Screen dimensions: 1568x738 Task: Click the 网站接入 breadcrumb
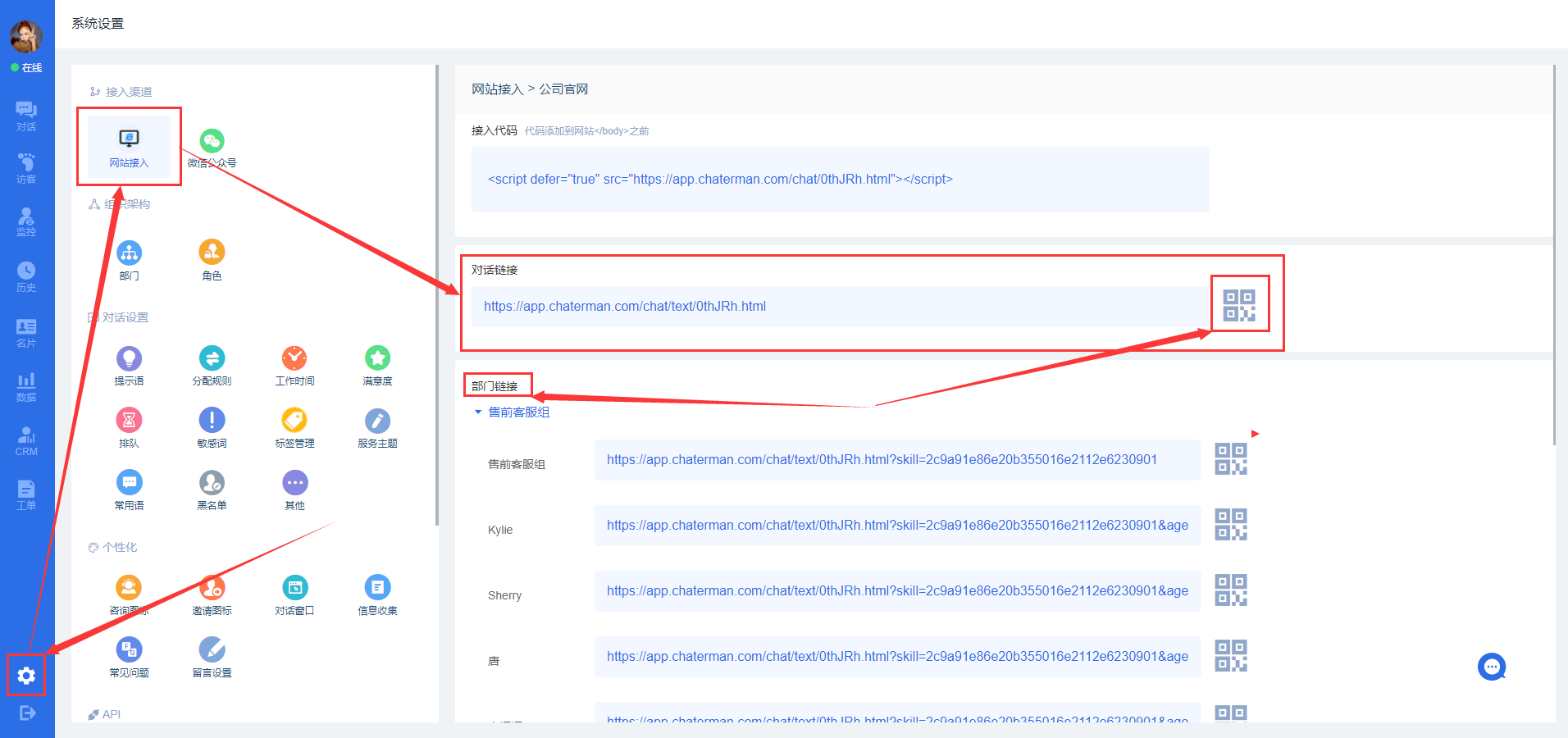pos(497,89)
